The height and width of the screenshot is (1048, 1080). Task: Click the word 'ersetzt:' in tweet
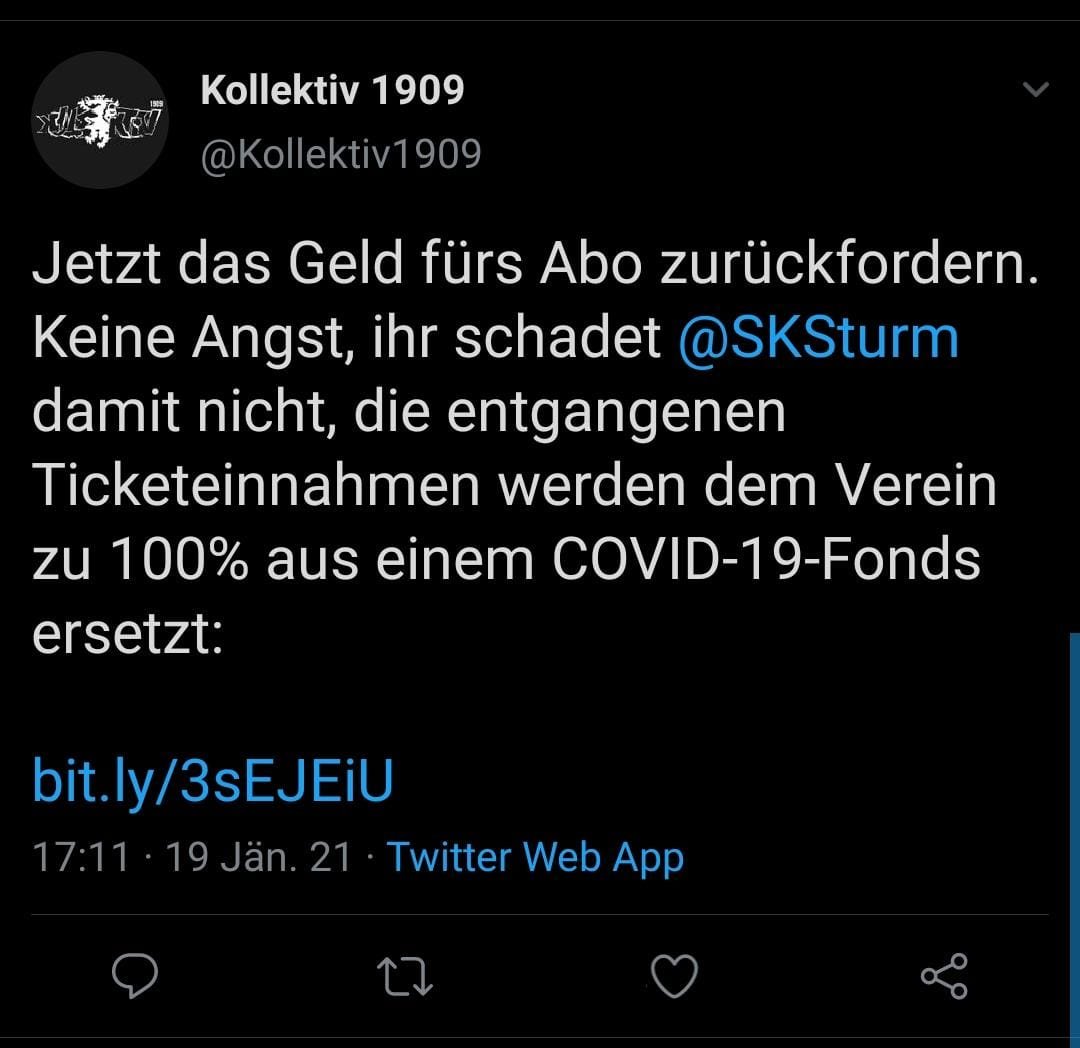(x=128, y=633)
